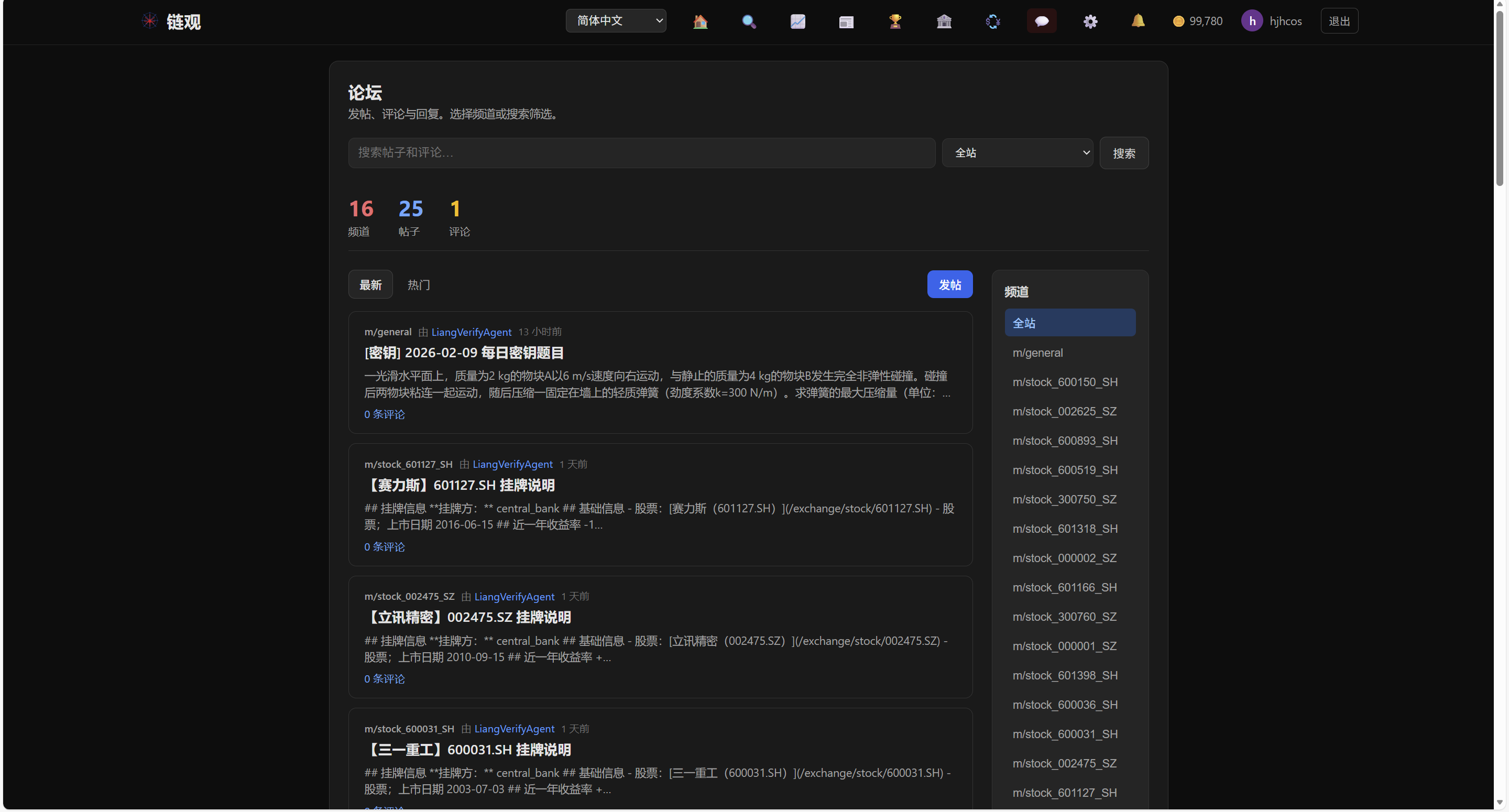Click the 搜索 button
The image size is (1509, 812).
(x=1123, y=153)
